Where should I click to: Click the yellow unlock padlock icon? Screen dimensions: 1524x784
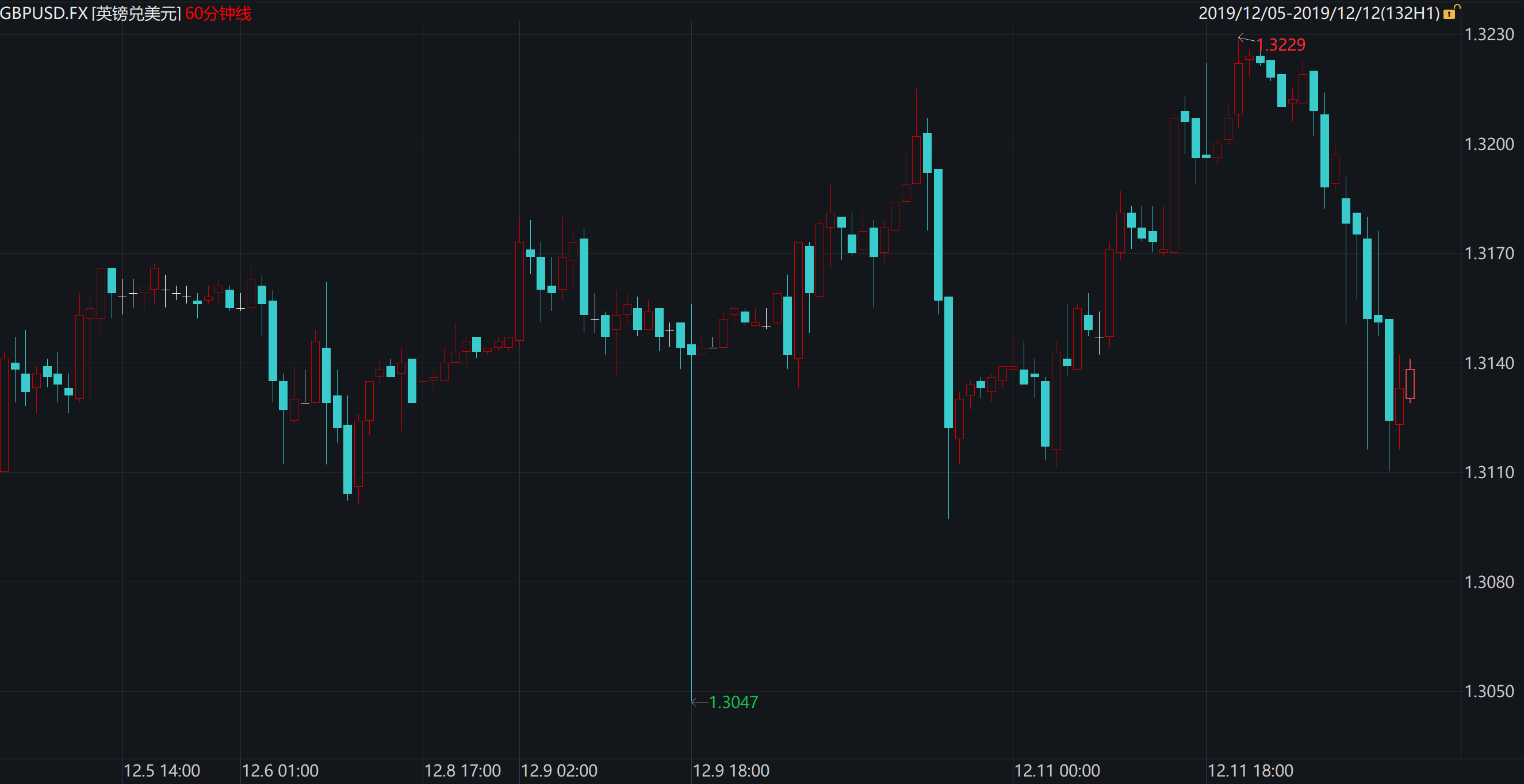click(1450, 13)
